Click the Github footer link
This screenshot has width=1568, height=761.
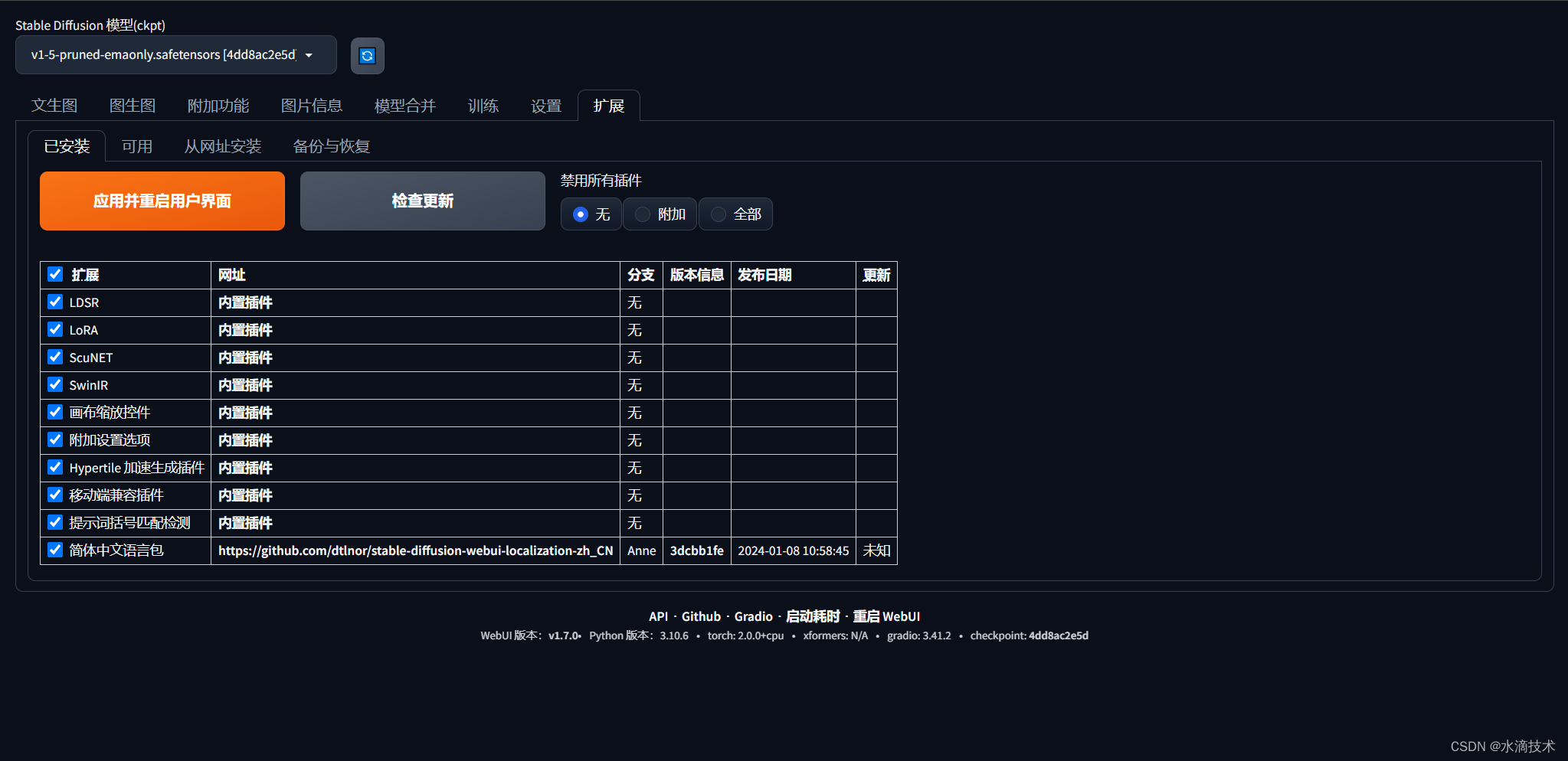(x=701, y=616)
